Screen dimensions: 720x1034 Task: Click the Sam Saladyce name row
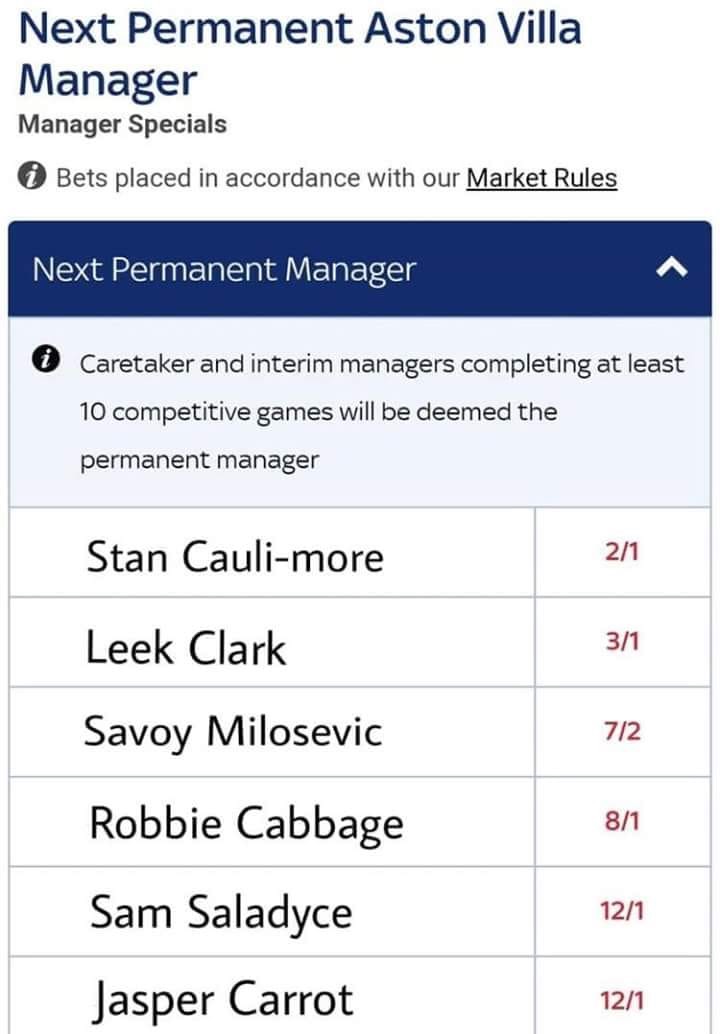pos(272,911)
